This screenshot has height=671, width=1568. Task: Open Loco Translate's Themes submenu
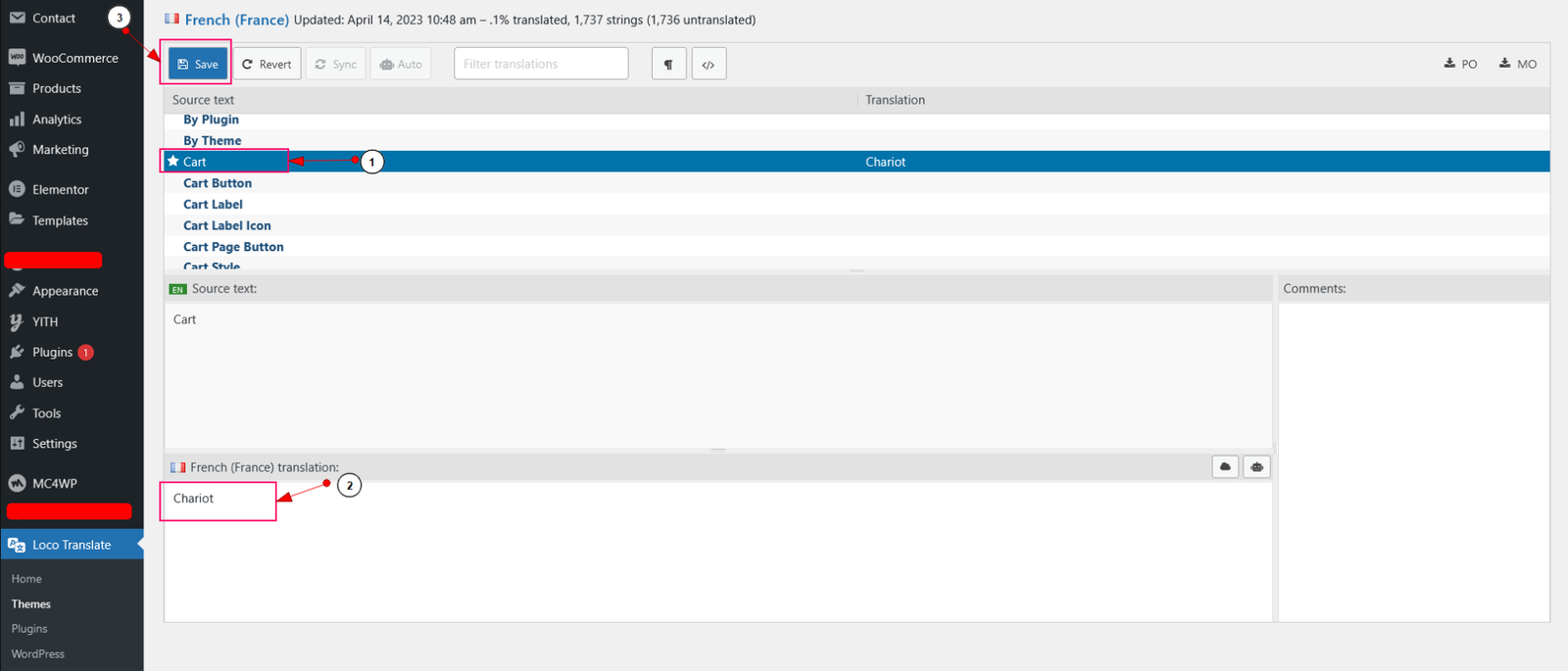(x=31, y=603)
